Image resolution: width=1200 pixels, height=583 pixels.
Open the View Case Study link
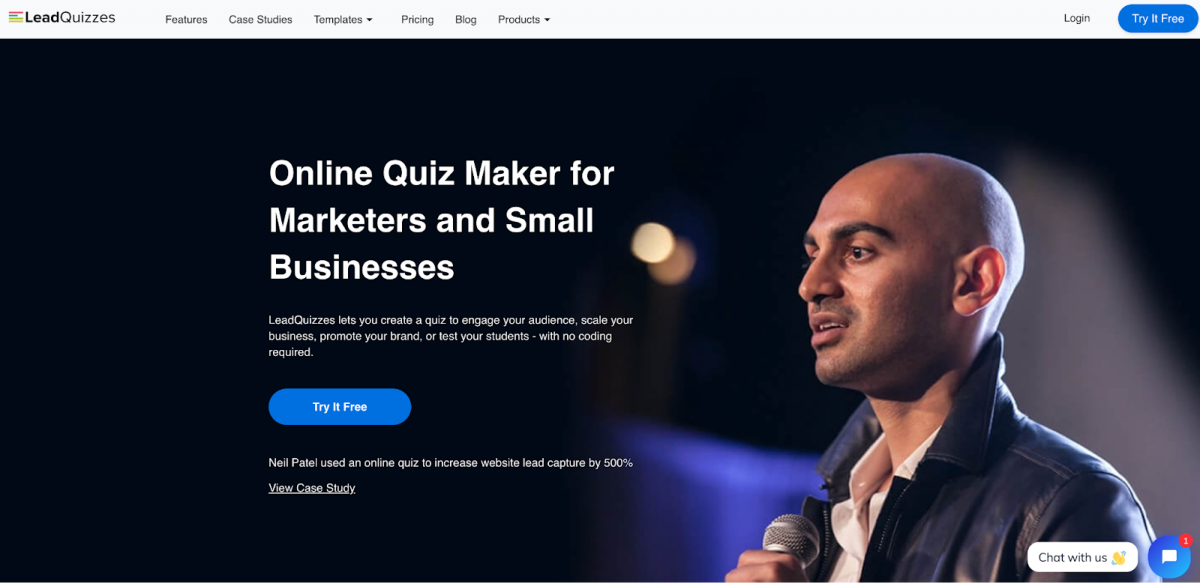[x=312, y=488]
